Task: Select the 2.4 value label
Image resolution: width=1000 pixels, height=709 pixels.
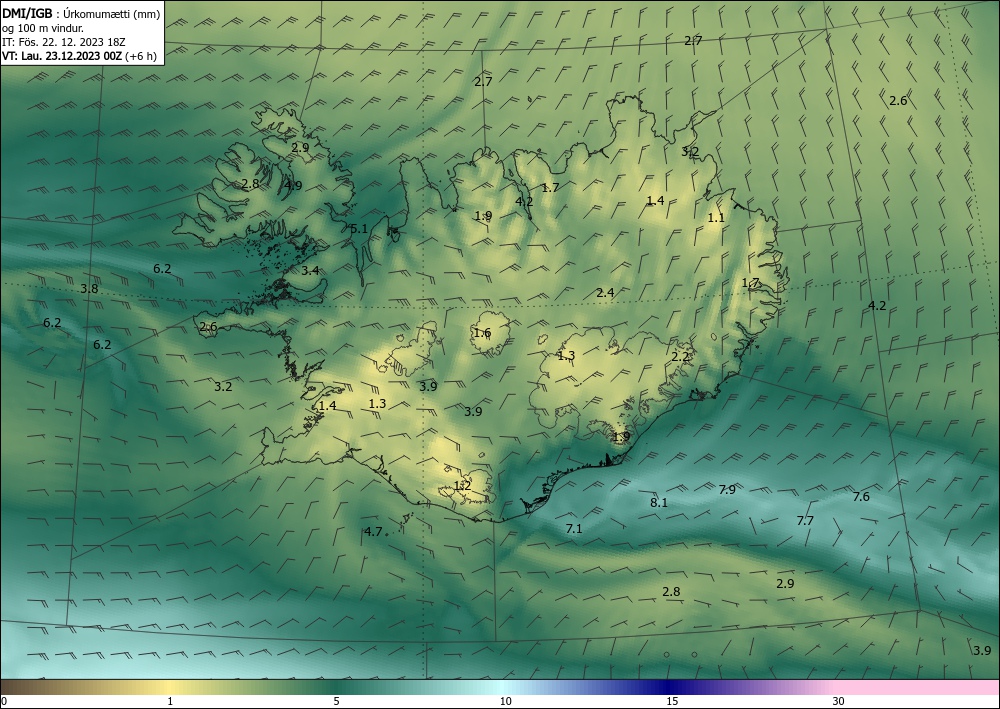Action: [x=605, y=293]
